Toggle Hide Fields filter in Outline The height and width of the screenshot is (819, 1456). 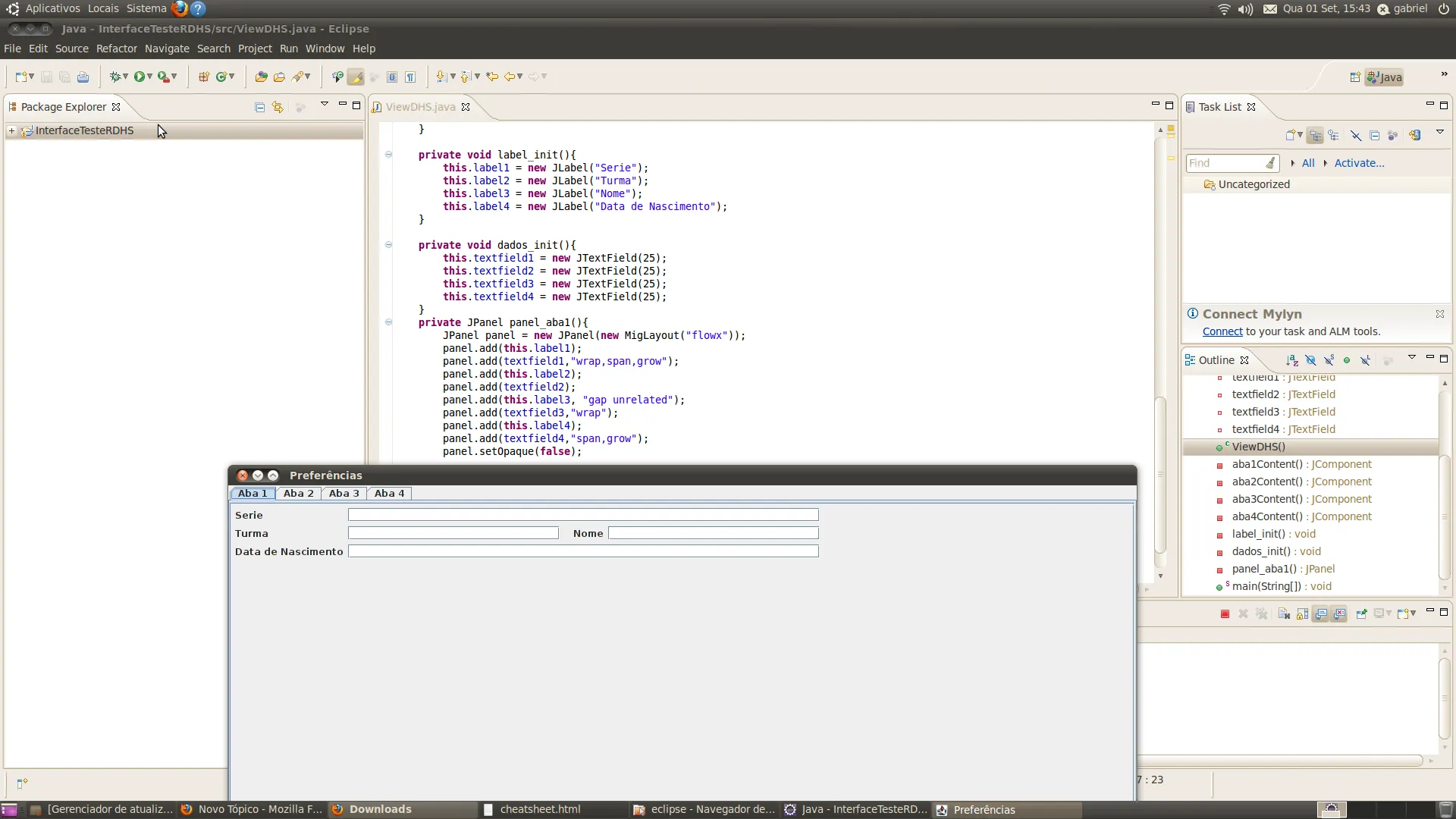1310,360
